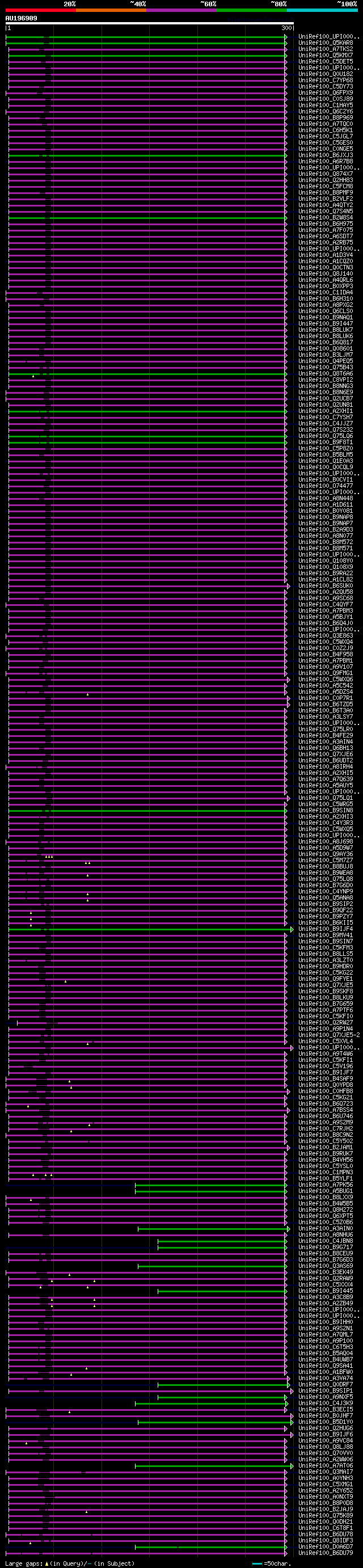Select hit label UniRef100_A6R7B8

(326, 161)
